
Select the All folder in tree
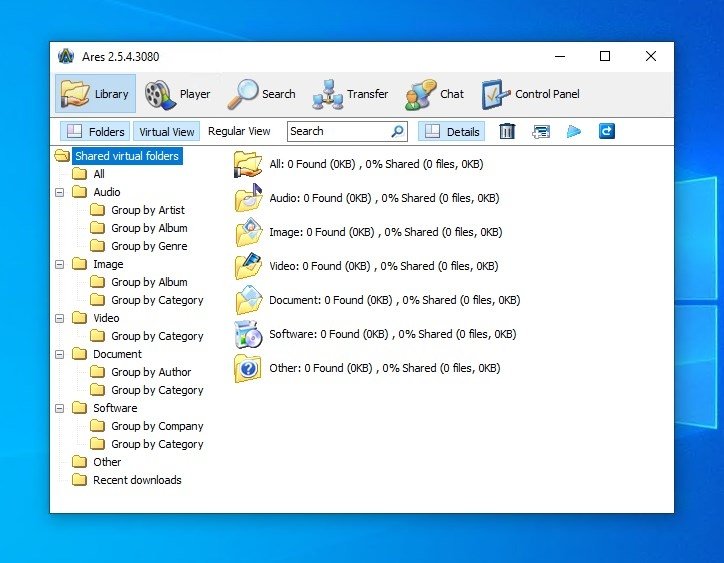99,174
